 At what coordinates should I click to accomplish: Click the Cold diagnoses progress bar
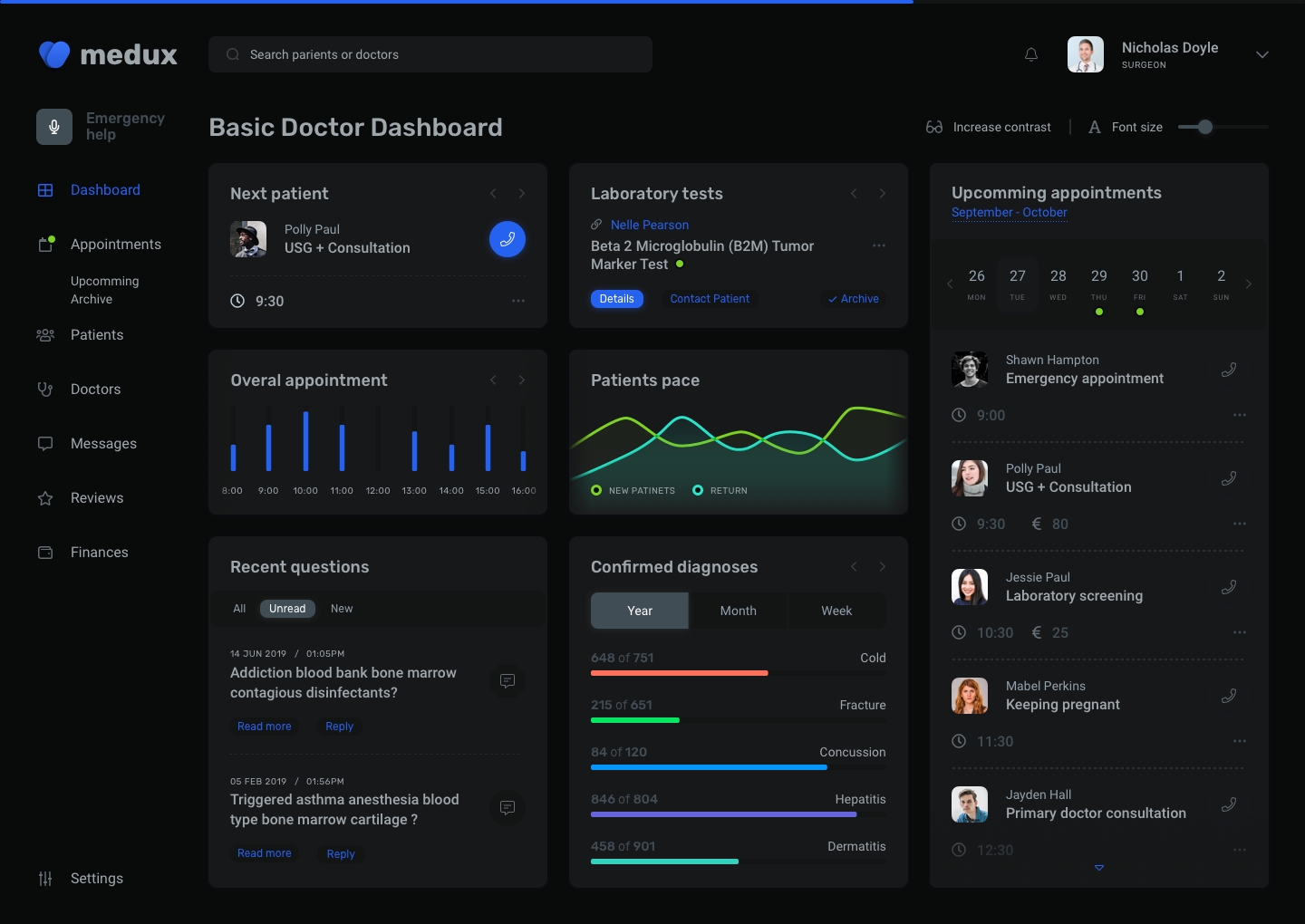[x=739, y=673]
